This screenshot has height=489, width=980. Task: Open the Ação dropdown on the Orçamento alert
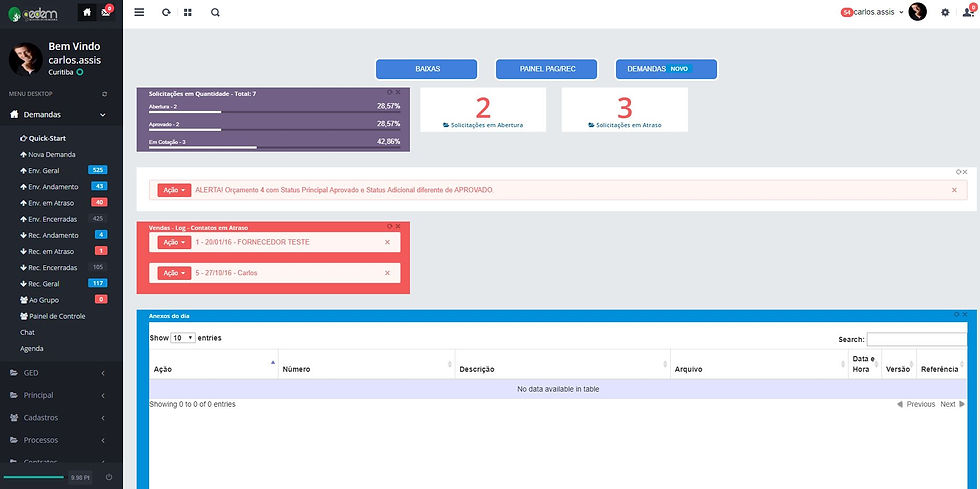(174, 190)
